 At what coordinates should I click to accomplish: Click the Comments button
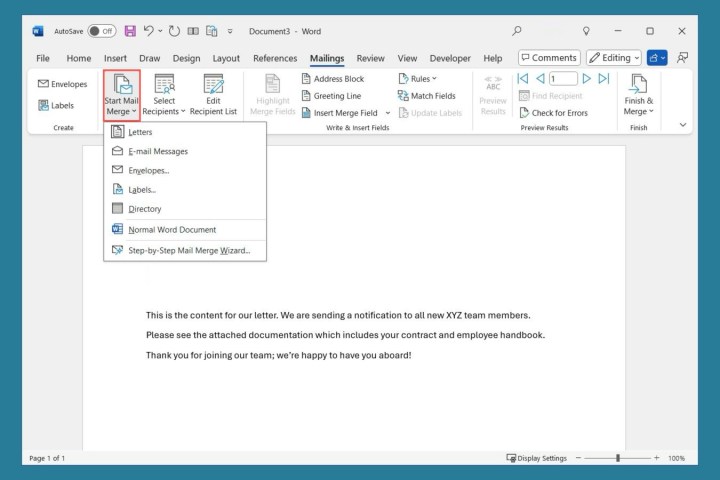pos(549,58)
